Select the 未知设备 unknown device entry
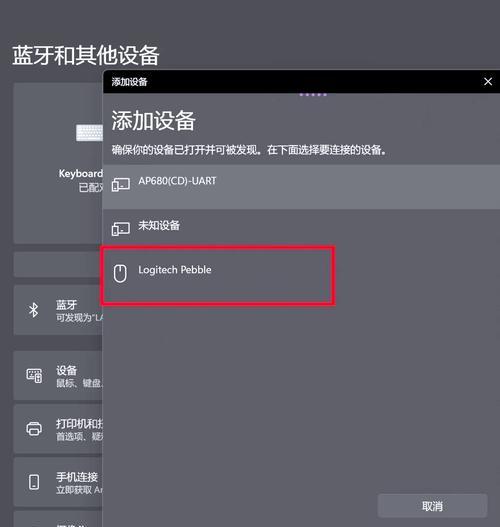This screenshot has width=500, height=527. pos(301,231)
